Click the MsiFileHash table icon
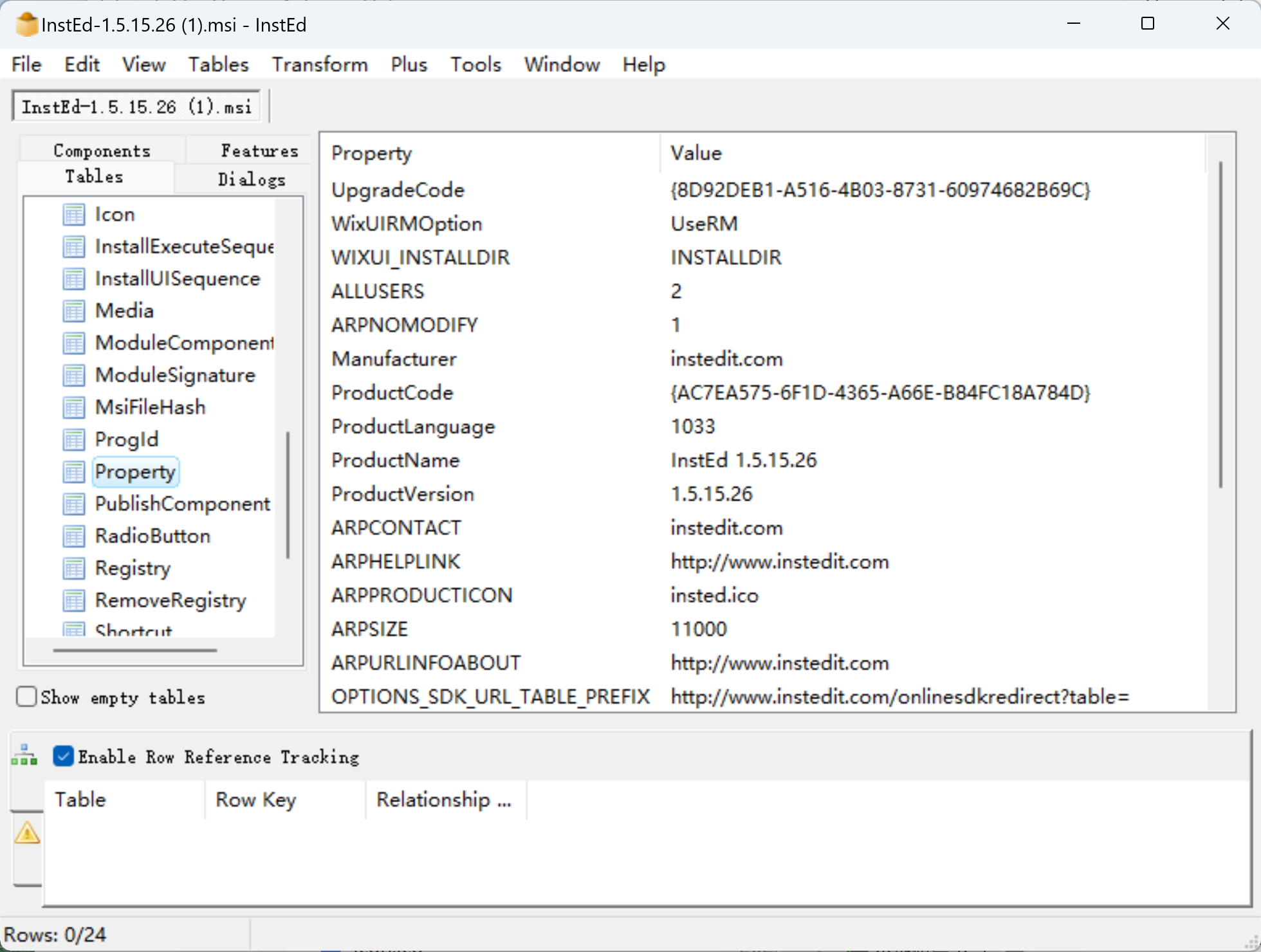1261x952 pixels. (x=74, y=407)
